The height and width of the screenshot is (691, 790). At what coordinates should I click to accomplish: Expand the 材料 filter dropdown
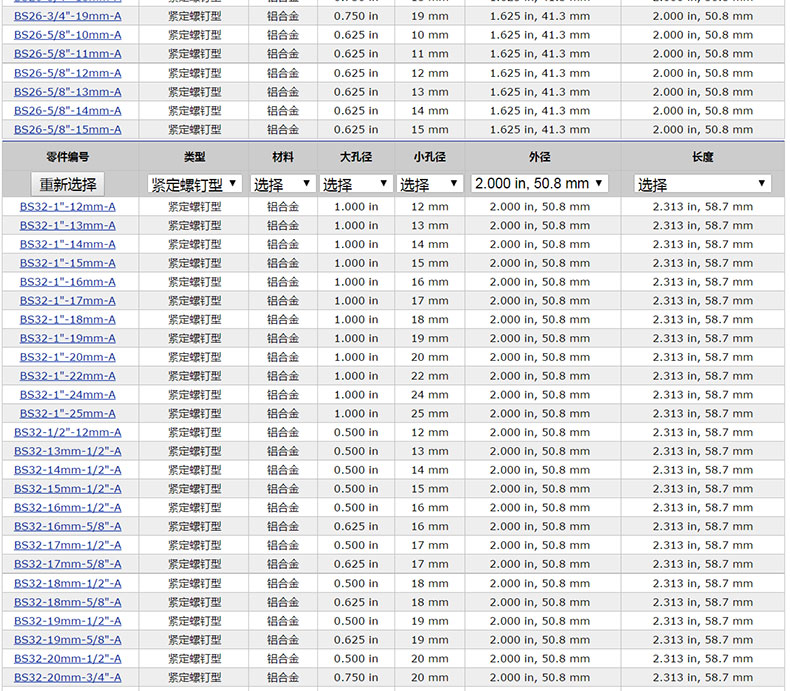282,184
